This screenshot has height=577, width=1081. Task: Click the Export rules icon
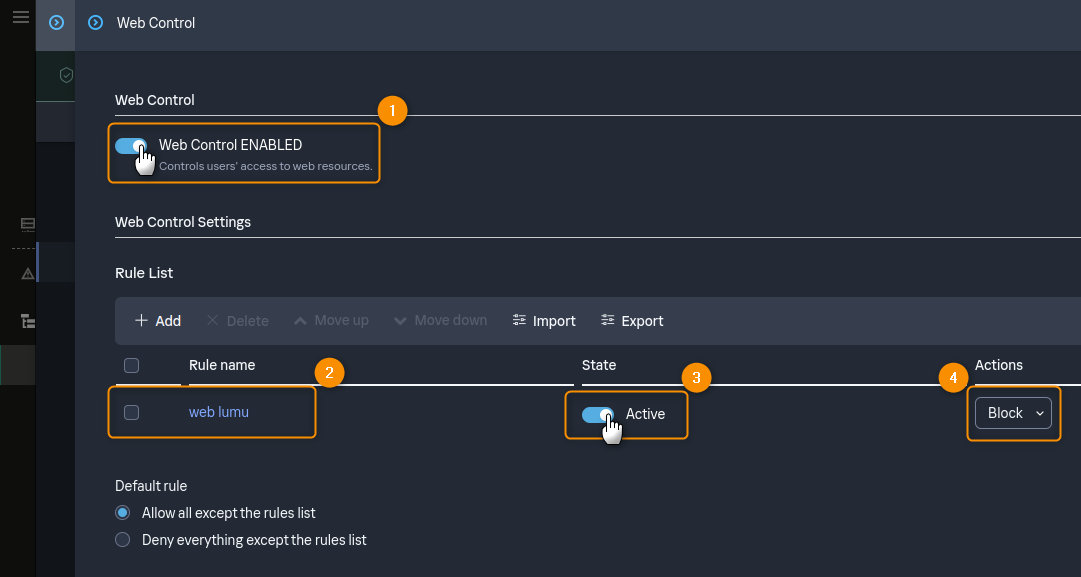coord(607,320)
